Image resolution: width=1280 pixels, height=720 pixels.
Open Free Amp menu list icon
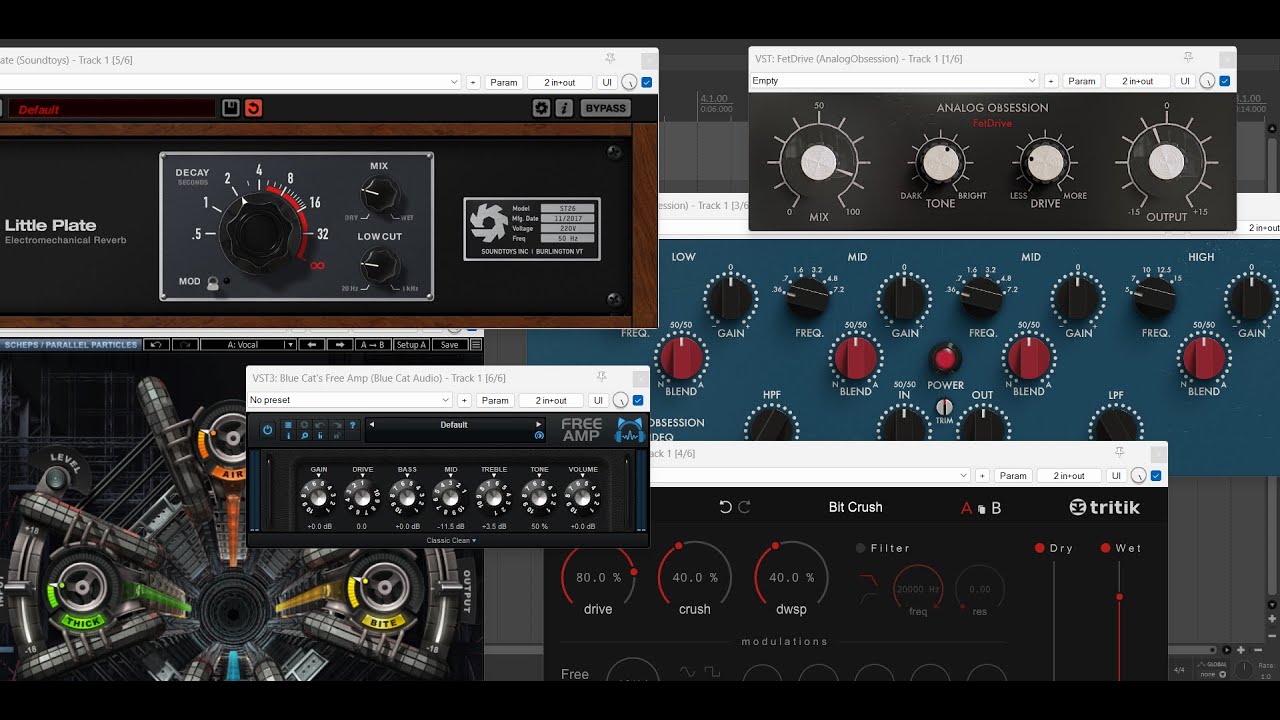[x=288, y=425]
